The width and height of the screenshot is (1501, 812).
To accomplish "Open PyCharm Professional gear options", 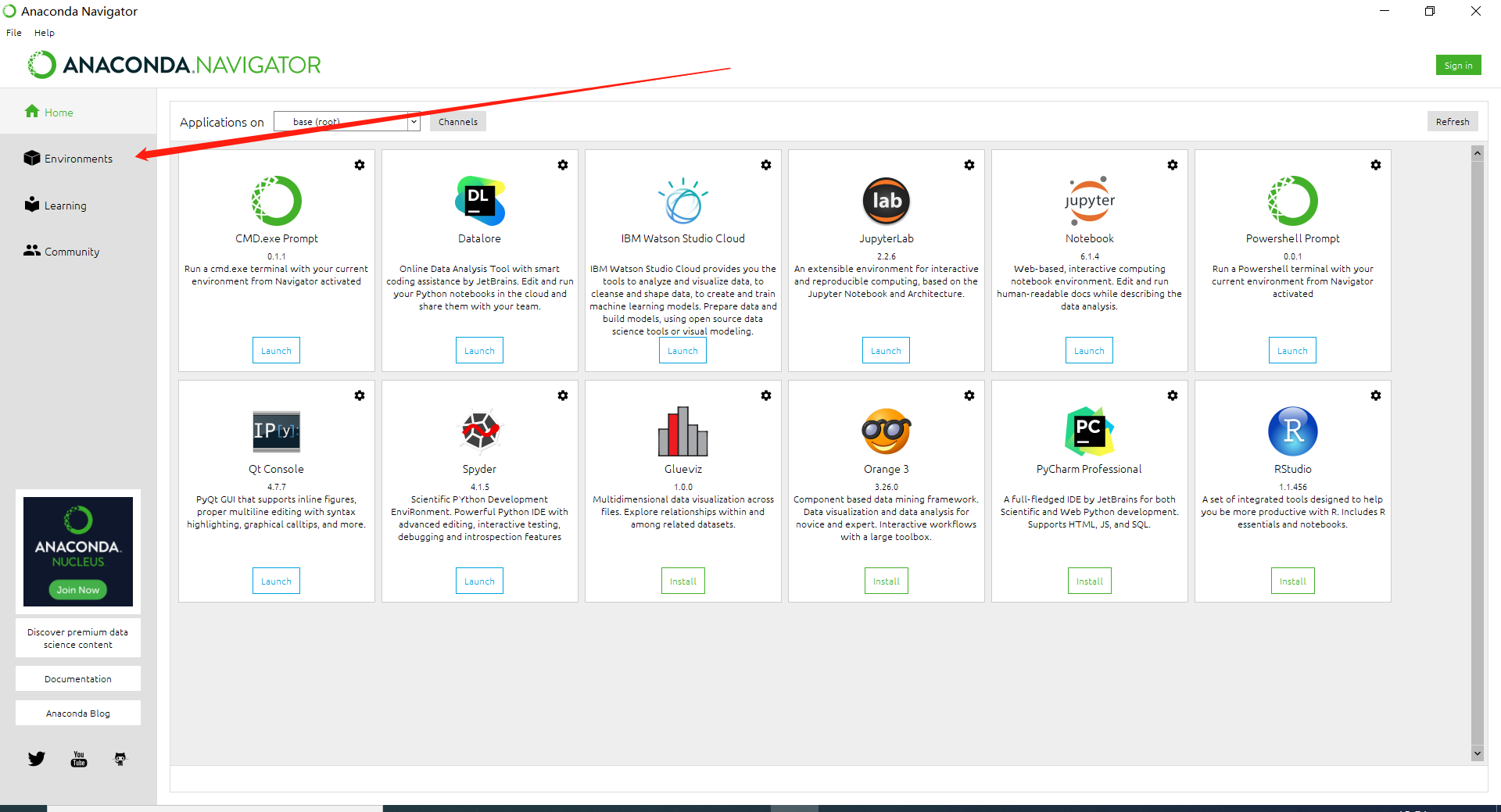I will 1173,395.
